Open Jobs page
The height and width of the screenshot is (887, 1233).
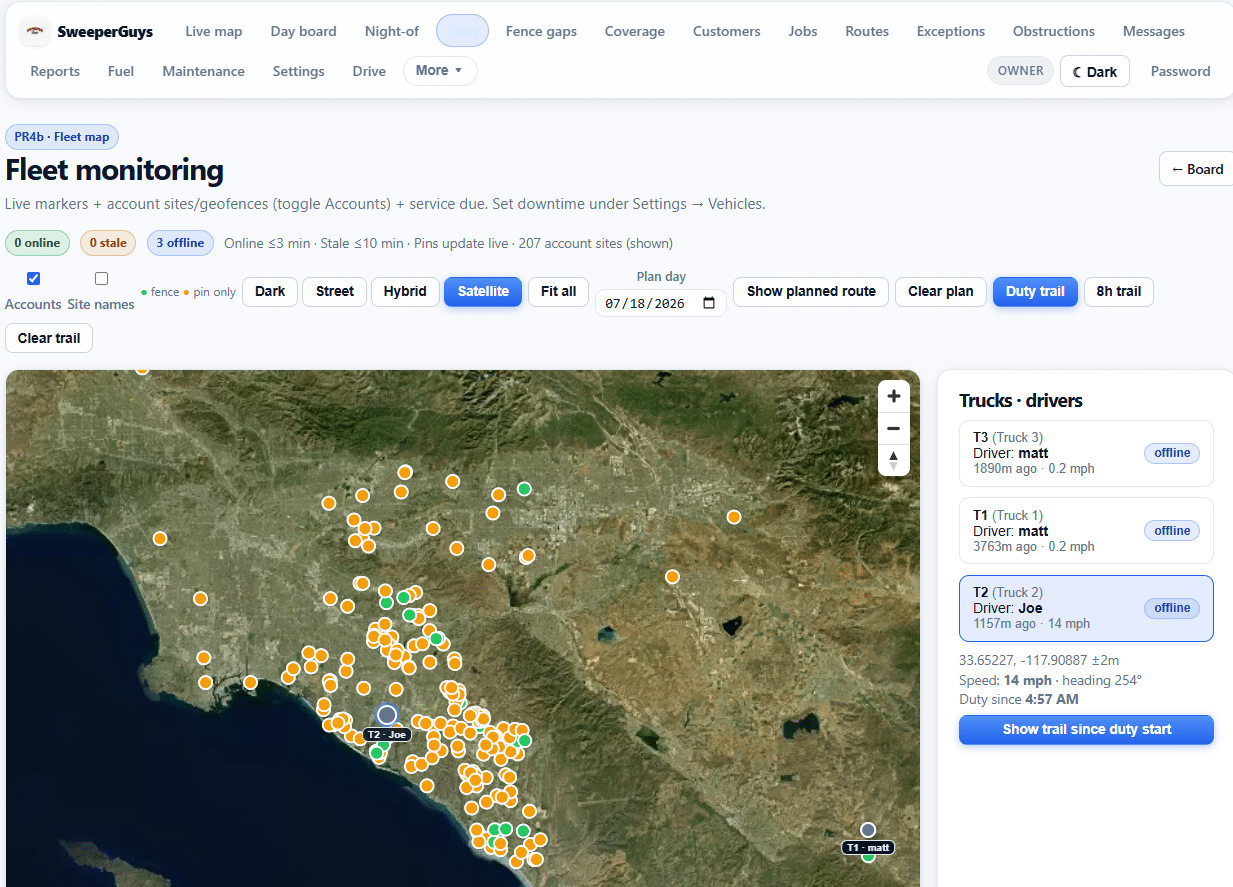click(803, 31)
